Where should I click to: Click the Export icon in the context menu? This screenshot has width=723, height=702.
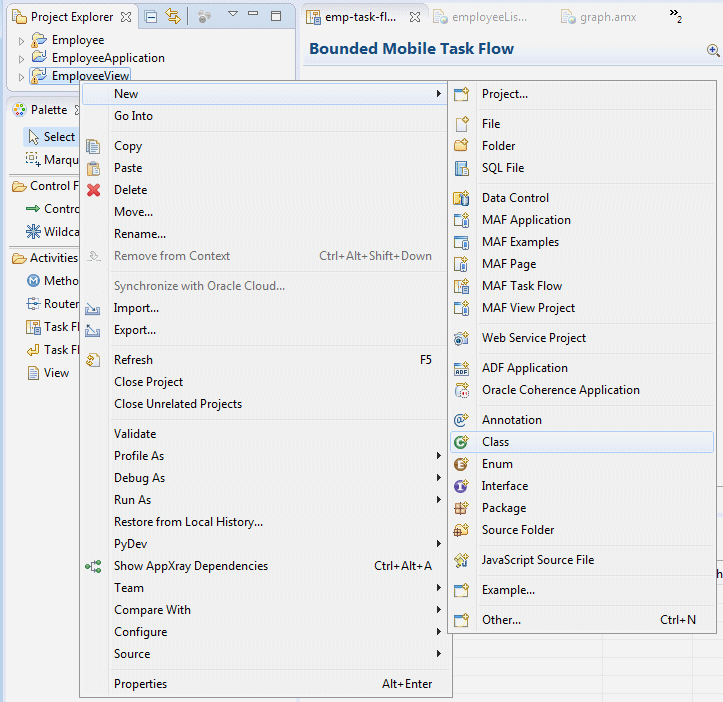pos(93,330)
